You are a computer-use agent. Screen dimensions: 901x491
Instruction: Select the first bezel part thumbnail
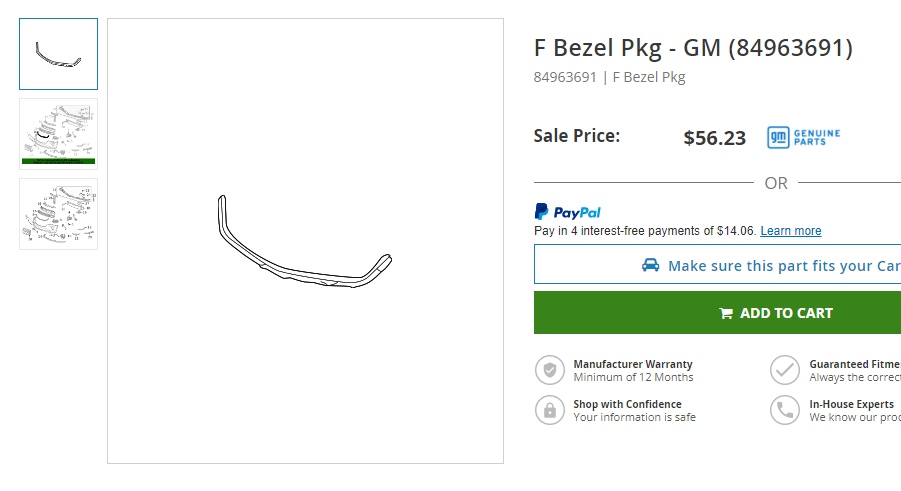coord(59,54)
